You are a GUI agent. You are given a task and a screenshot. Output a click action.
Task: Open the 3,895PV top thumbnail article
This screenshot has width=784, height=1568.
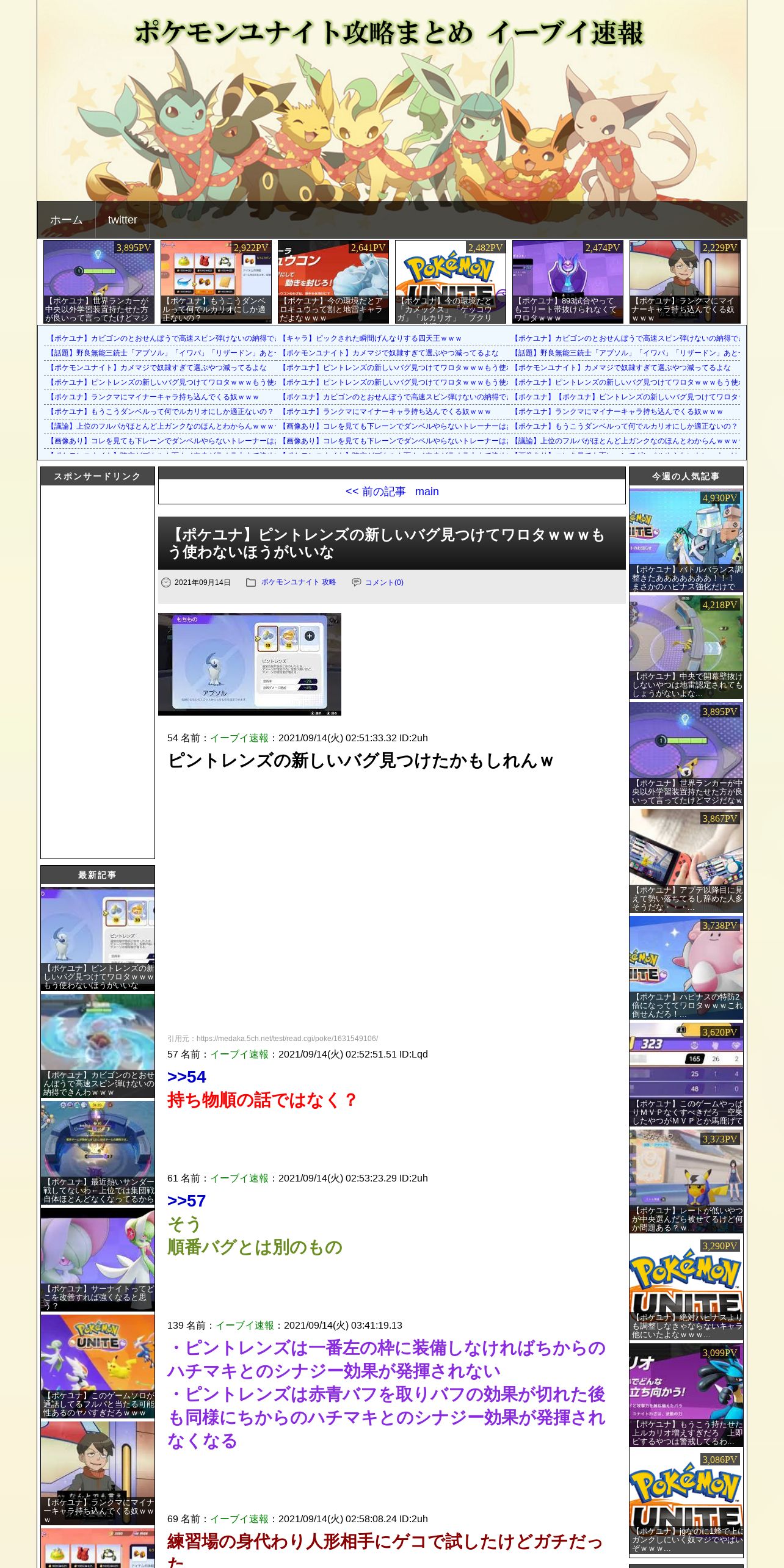coord(98,281)
